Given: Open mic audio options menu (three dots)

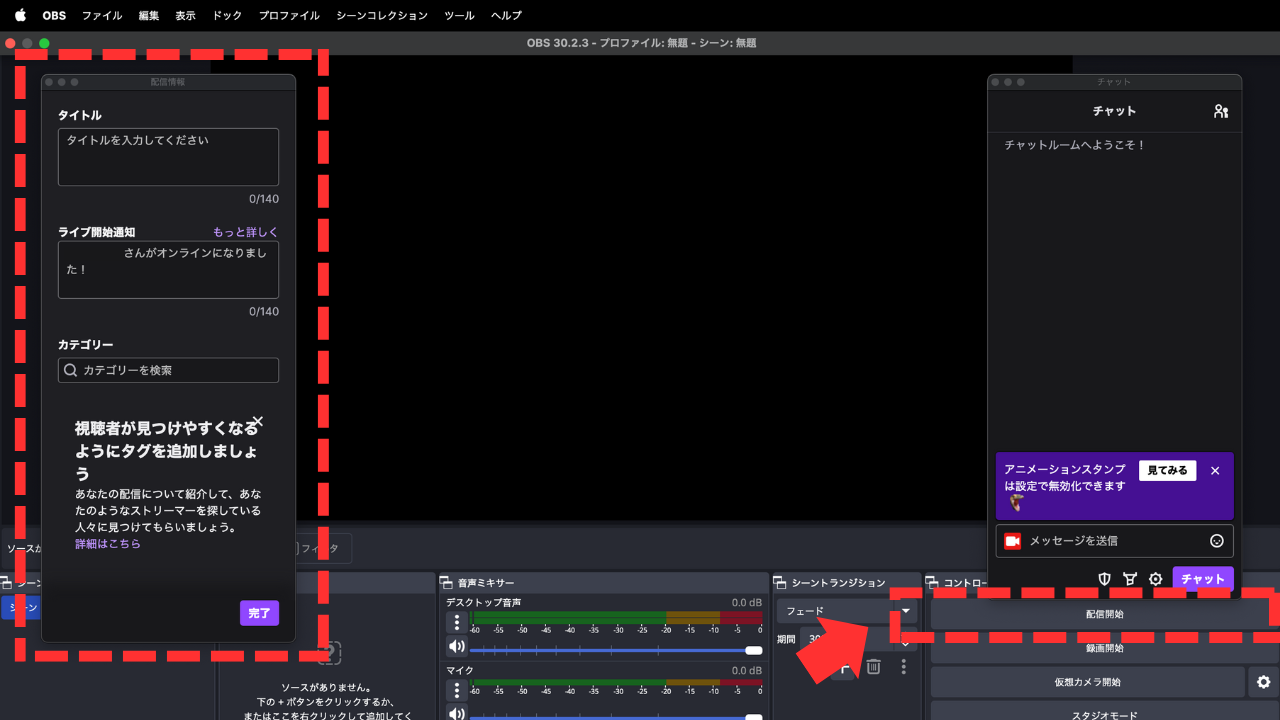Looking at the screenshot, I should pyautogui.click(x=457, y=690).
